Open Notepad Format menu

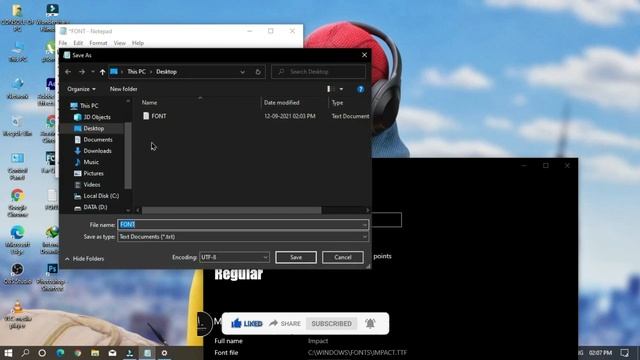point(98,43)
